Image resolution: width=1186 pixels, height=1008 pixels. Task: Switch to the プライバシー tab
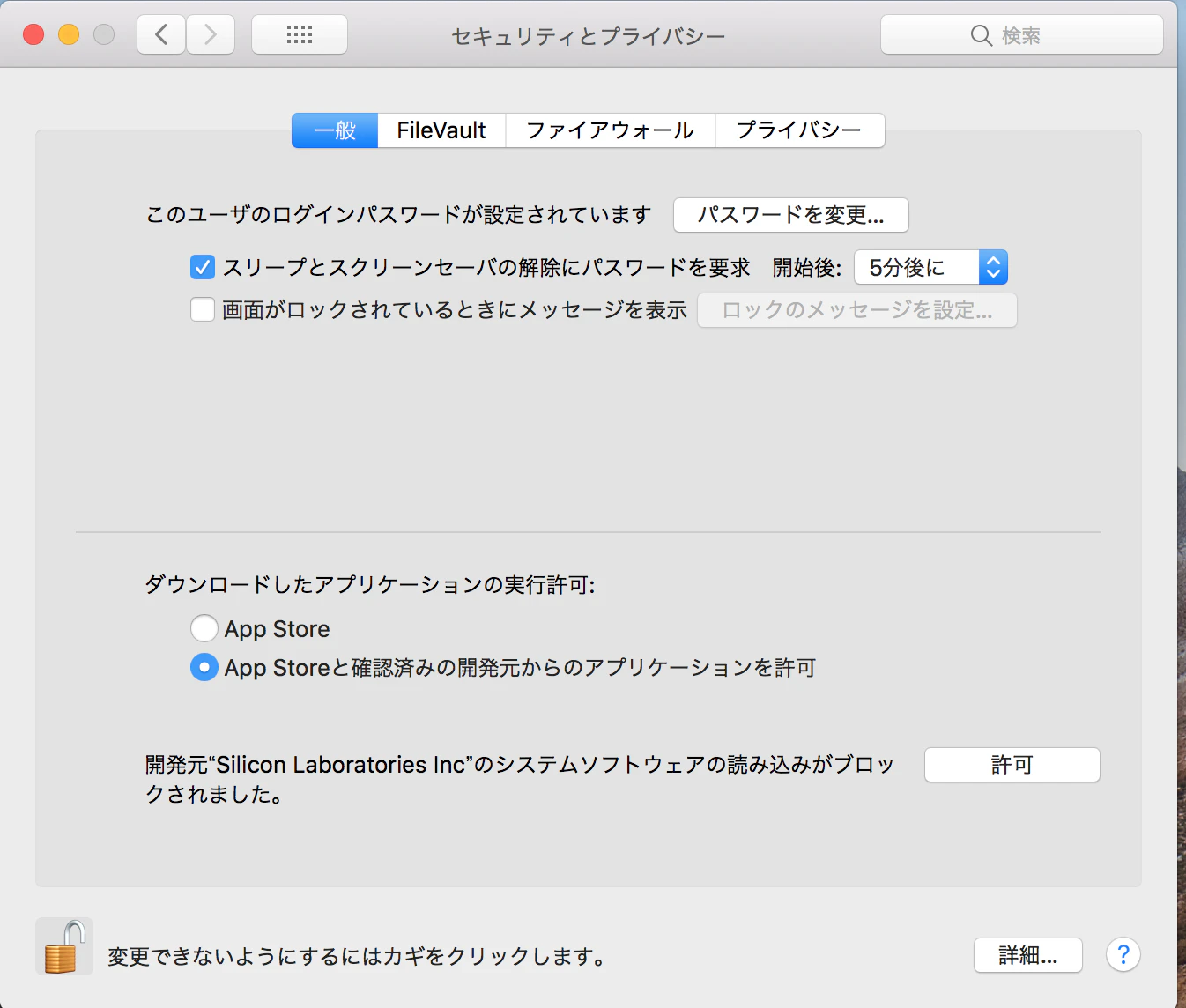coord(799,130)
